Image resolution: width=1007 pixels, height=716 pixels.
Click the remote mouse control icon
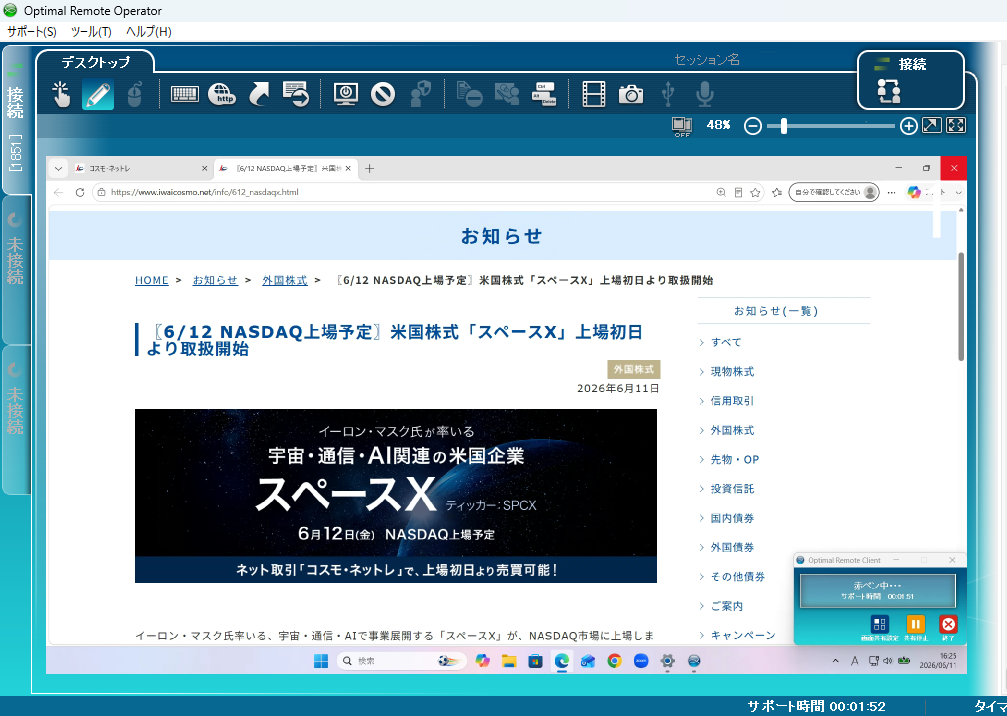tap(134, 94)
